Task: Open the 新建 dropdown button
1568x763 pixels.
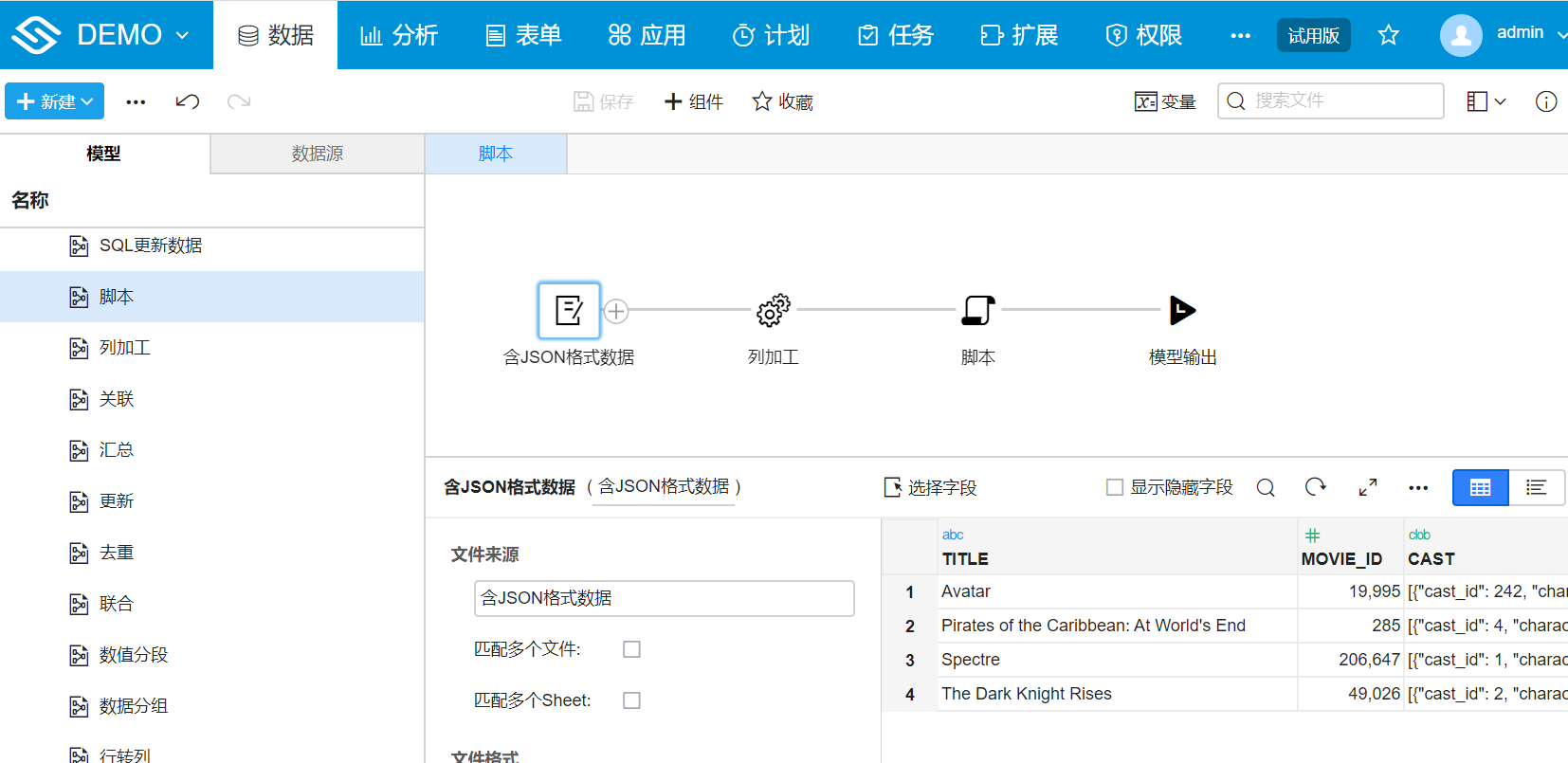Action: [55, 101]
